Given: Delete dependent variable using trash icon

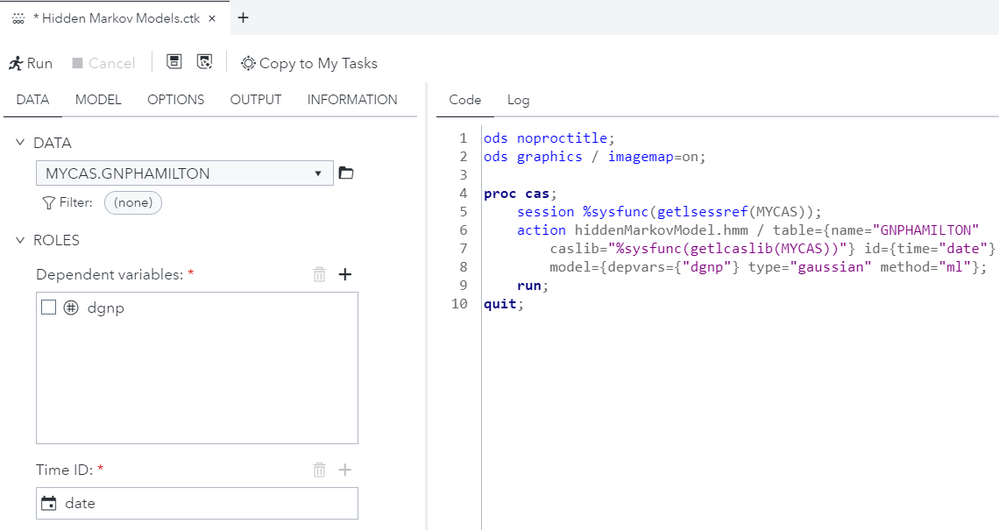Looking at the screenshot, I should tap(319, 274).
